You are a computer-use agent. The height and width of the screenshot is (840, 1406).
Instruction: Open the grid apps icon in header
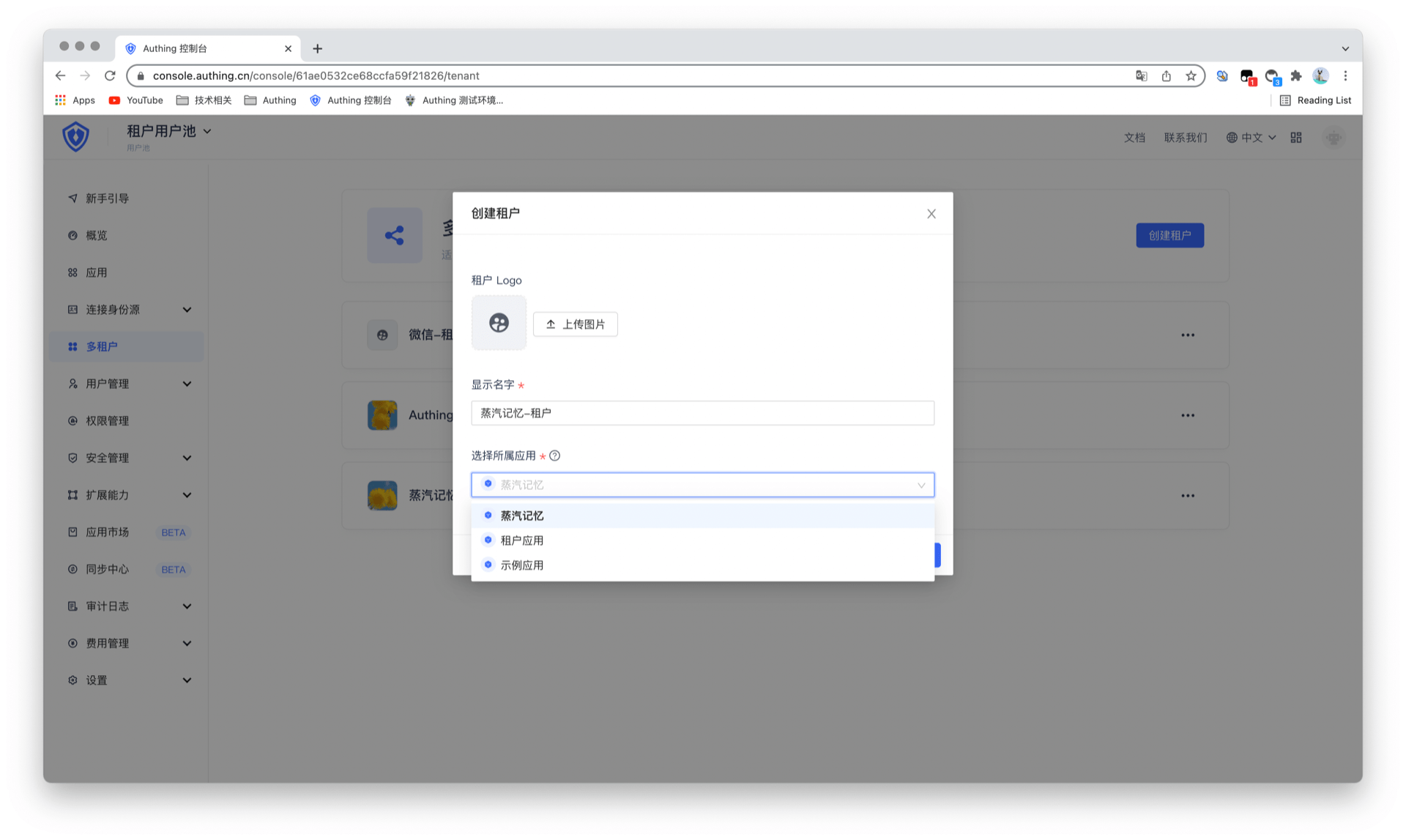point(1296,138)
